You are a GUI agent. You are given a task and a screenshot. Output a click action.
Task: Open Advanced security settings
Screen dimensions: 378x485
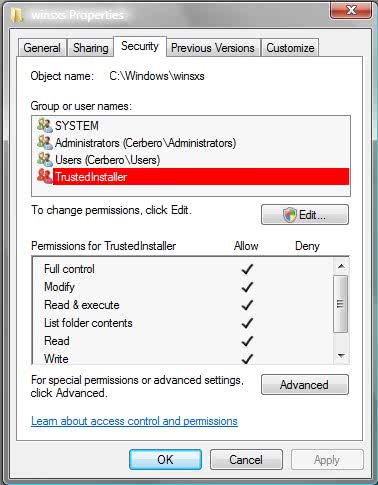[305, 385]
